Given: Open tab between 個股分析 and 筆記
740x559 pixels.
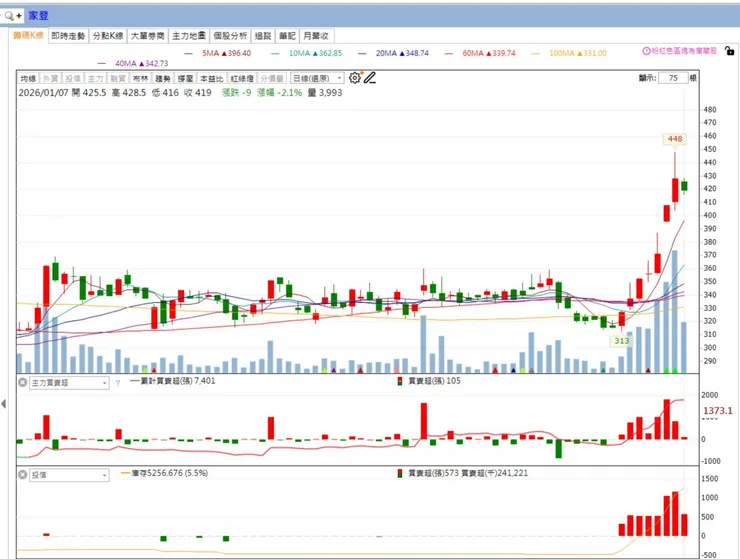Looking at the screenshot, I should [x=262, y=36].
